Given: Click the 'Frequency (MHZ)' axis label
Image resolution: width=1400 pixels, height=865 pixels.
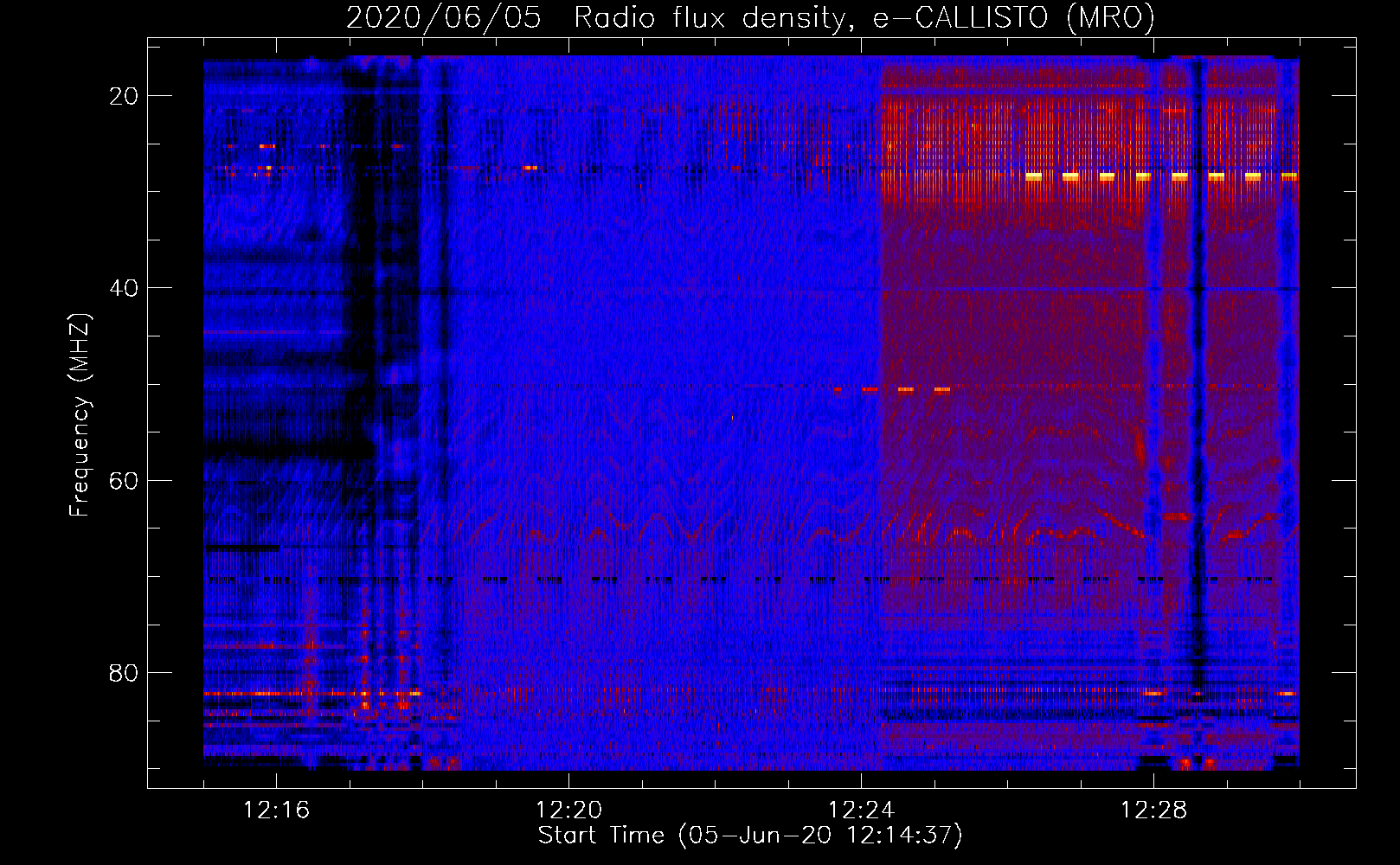Looking at the screenshot, I should pyautogui.click(x=80, y=415).
